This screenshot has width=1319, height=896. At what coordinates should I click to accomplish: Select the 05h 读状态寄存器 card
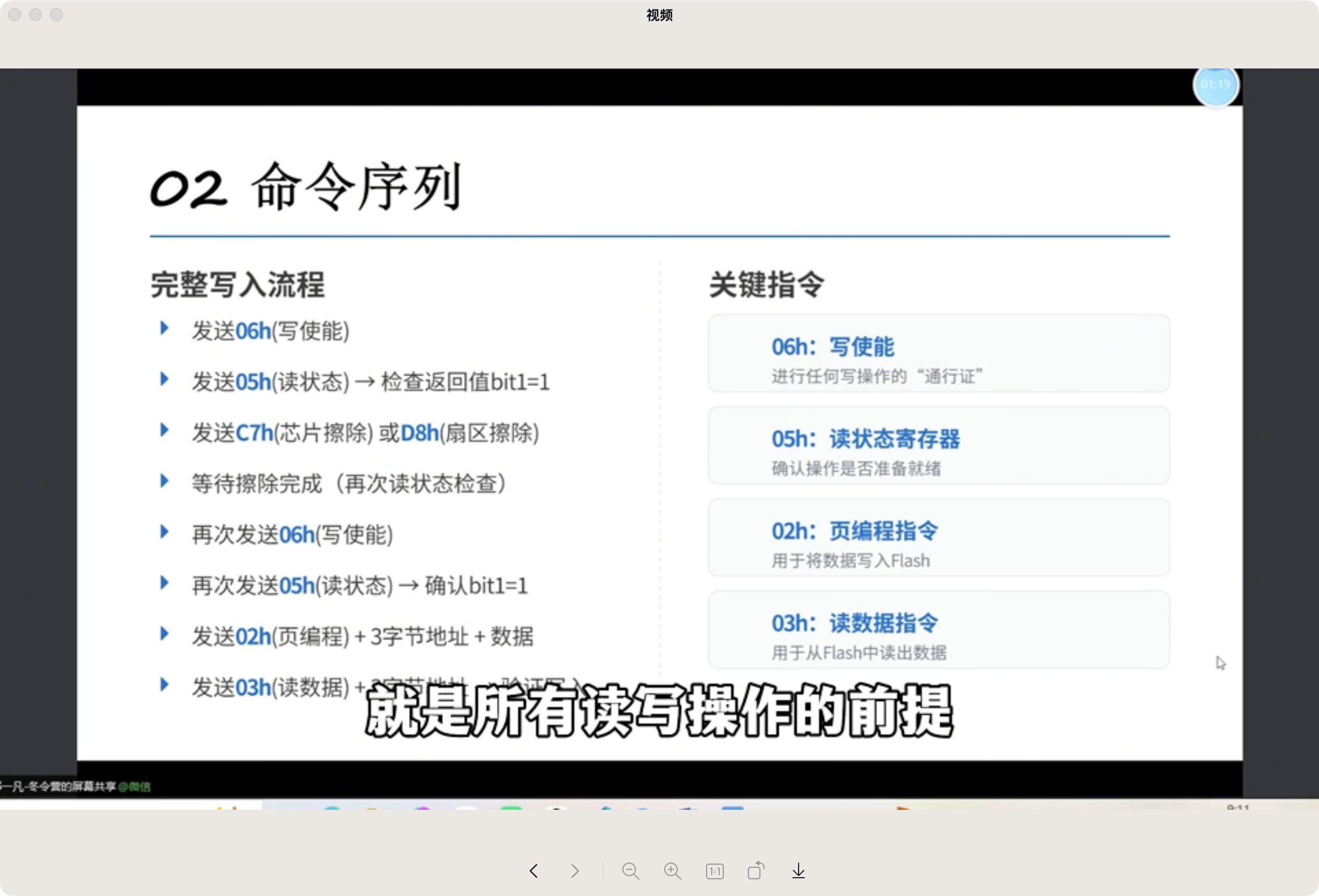click(938, 446)
